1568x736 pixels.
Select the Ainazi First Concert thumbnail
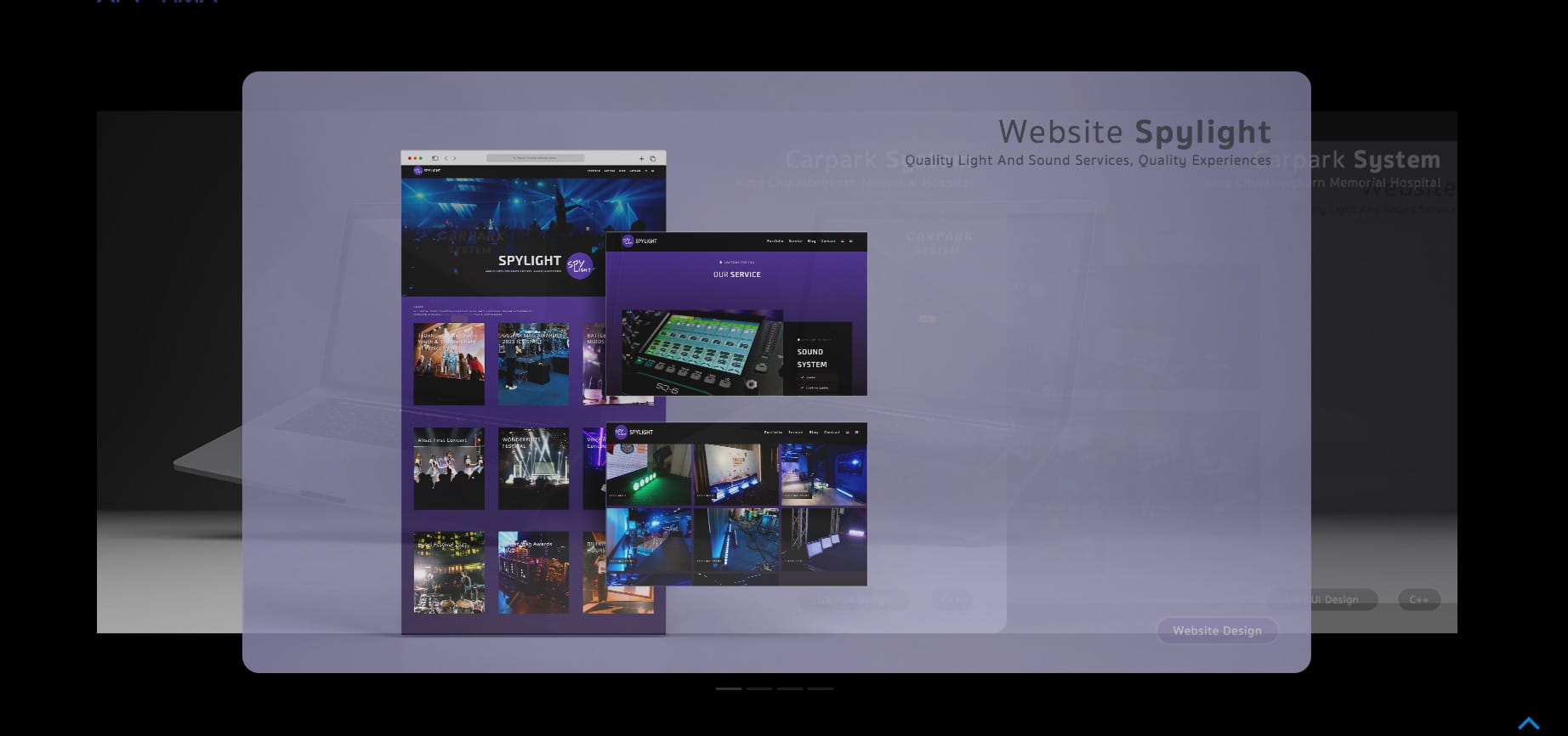[x=449, y=468]
